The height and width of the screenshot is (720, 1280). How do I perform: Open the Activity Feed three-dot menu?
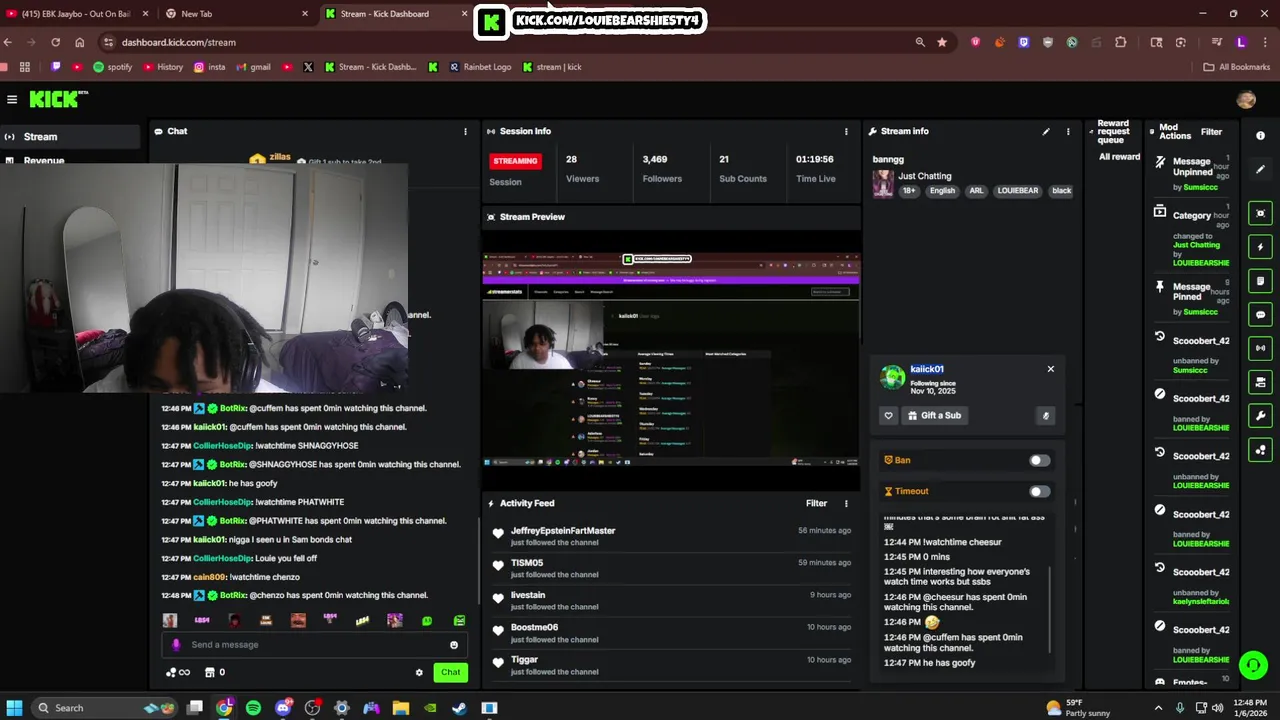[x=846, y=503]
